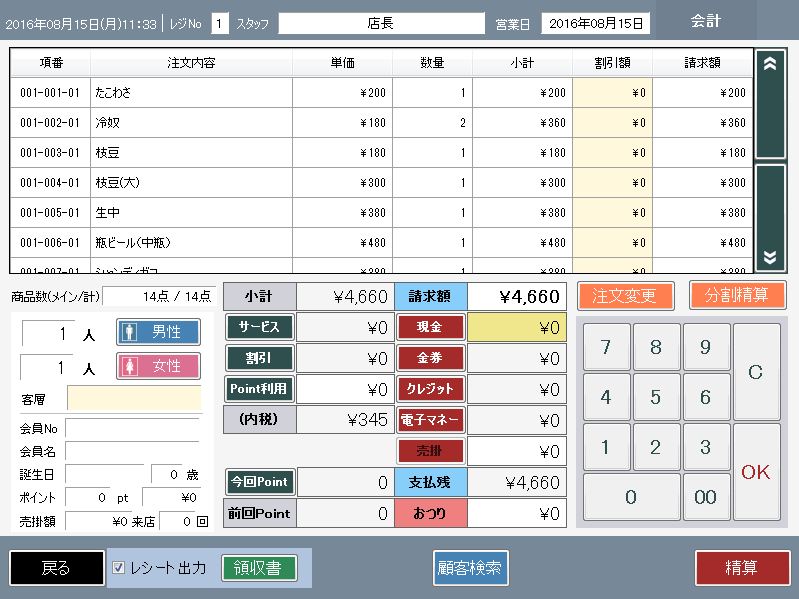This screenshot has height=599, width=799.
Task: Click the 数量 cell showing 2
Action: tap(433, 123)
